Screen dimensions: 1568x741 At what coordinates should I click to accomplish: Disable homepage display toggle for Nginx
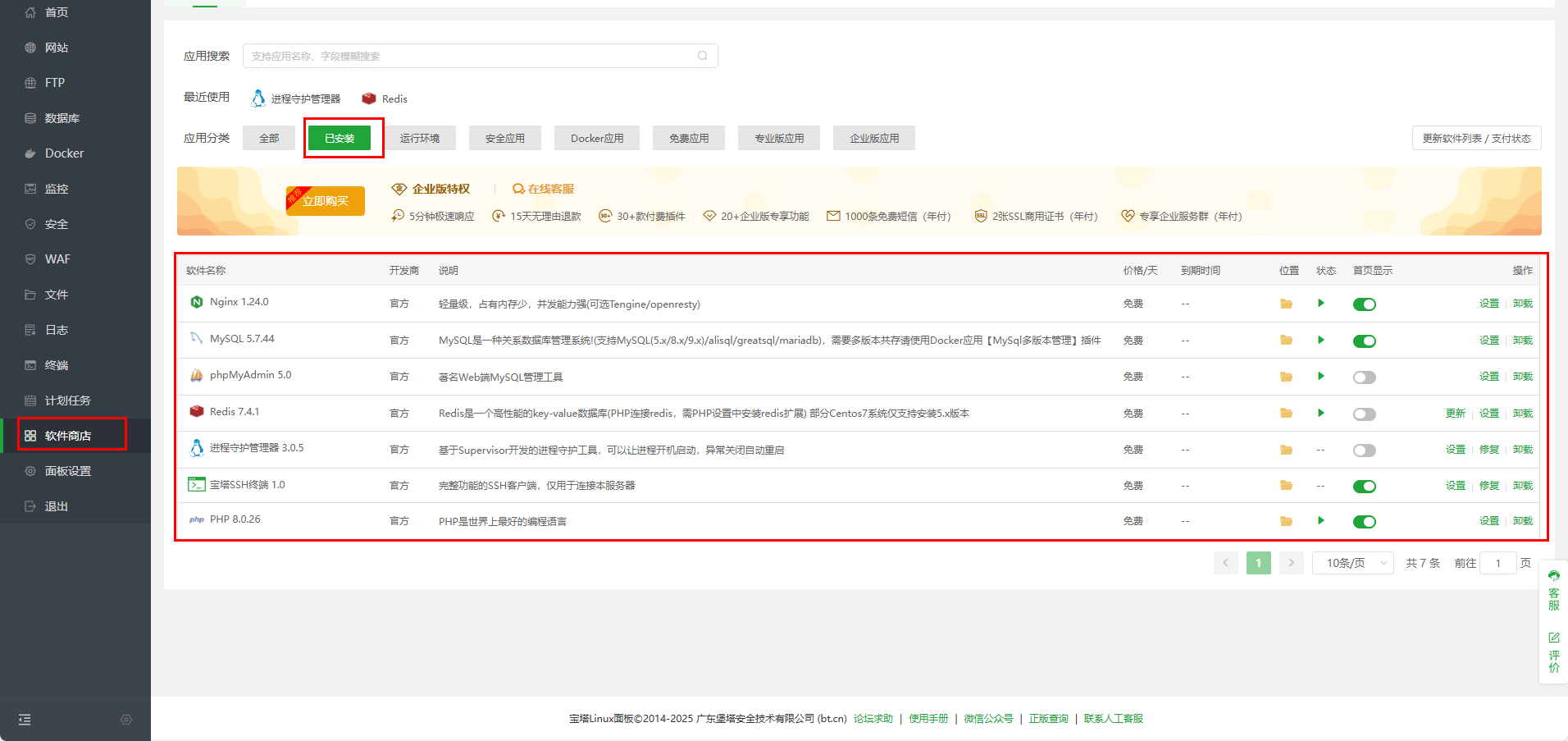tap(1364, 304)
